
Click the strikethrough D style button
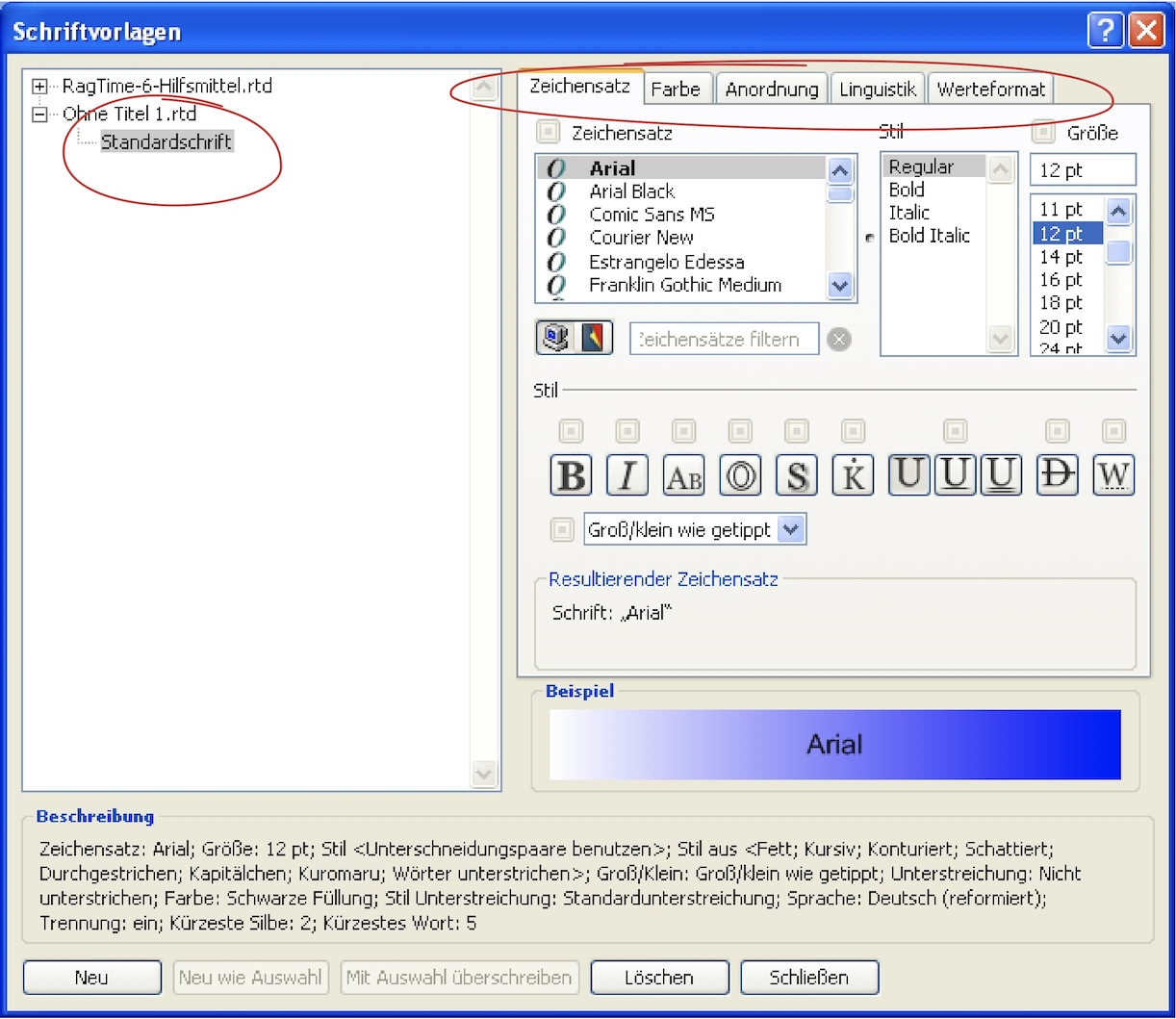click(1057, 475)
